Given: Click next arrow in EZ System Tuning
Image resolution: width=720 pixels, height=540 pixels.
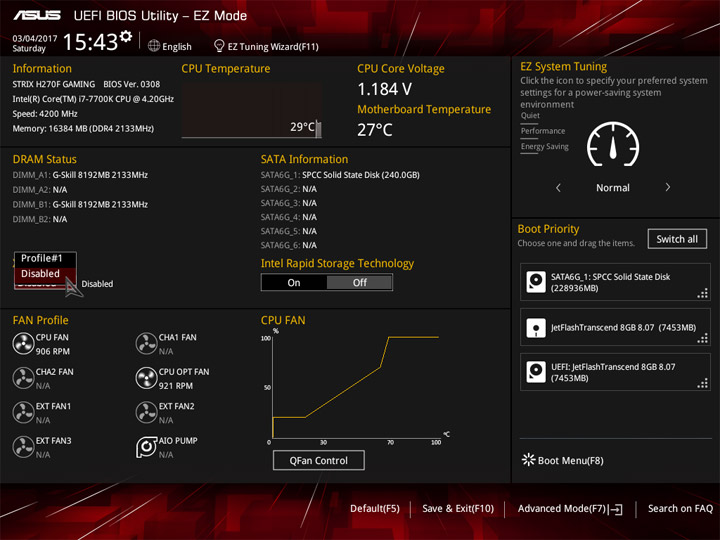Looking at the screenshot, I should [668, 187].
